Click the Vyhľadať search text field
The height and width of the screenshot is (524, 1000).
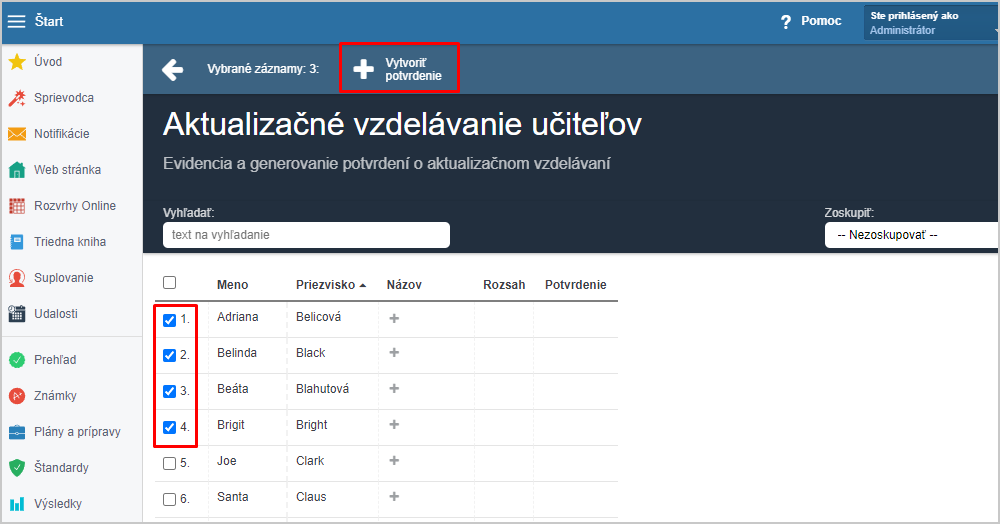(x=306, y=235)
